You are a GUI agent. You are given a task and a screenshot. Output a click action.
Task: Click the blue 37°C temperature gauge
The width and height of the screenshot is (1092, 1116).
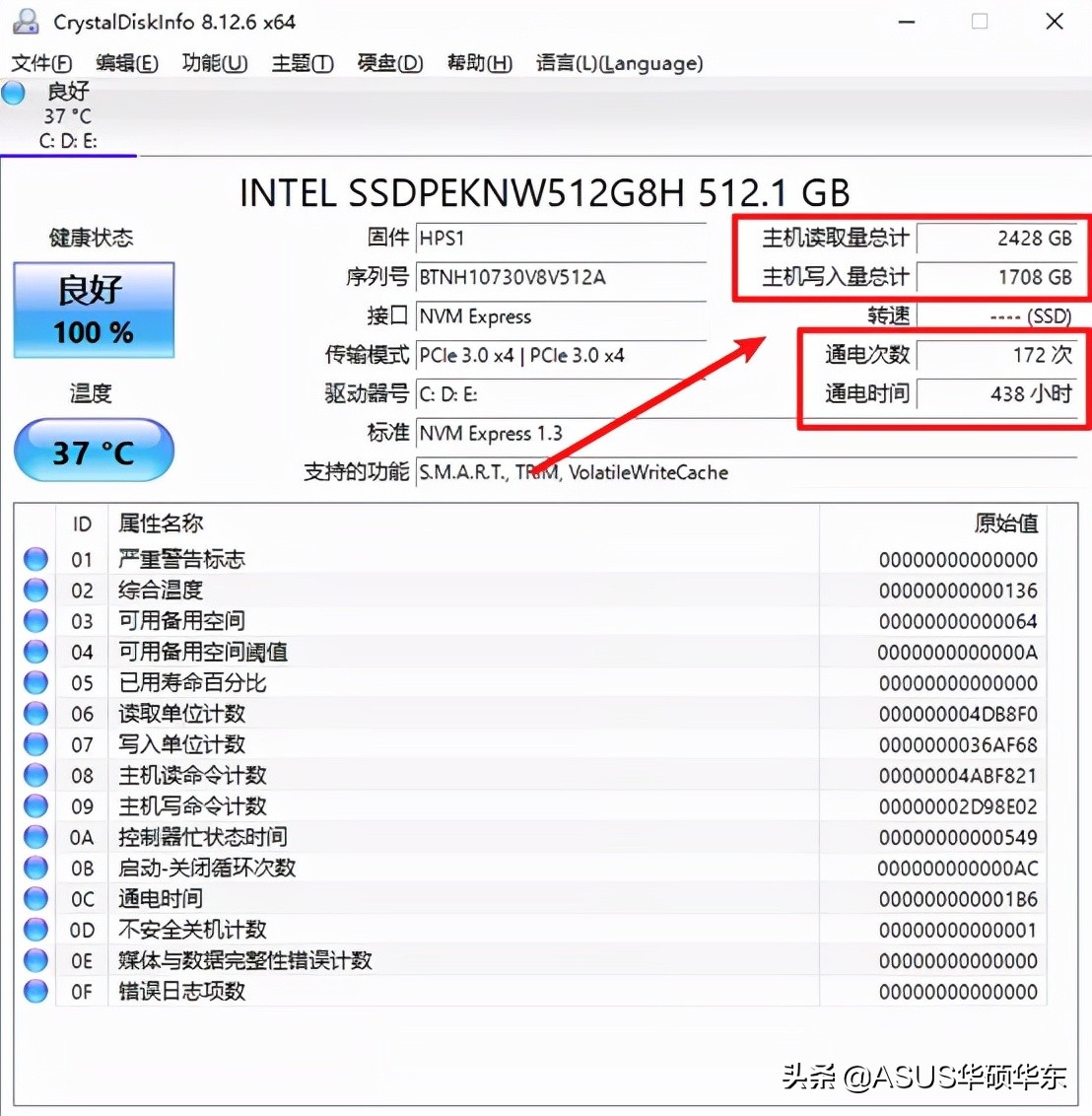[94, 451]
